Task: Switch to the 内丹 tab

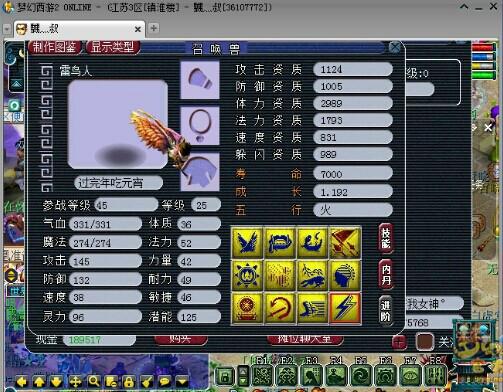Action: [386, 275]
